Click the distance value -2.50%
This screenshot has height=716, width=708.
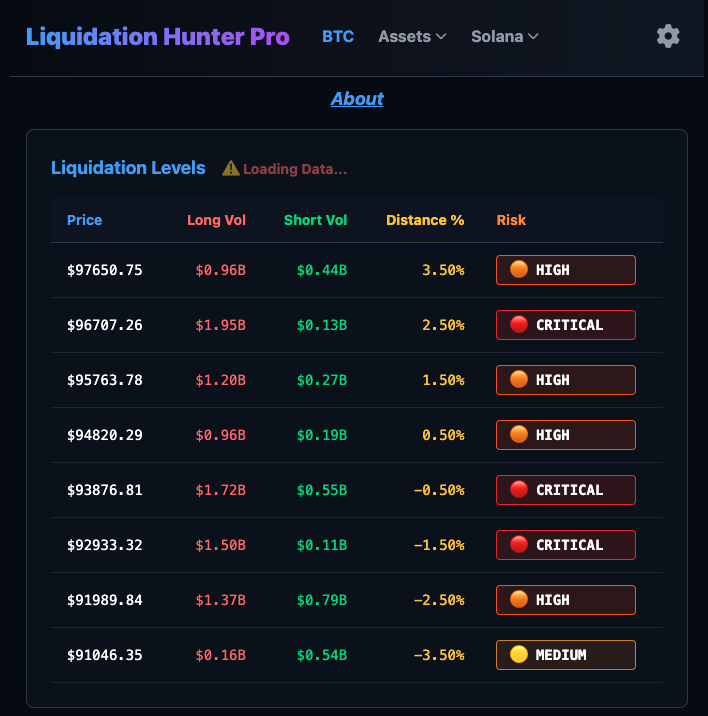(439, 600)
